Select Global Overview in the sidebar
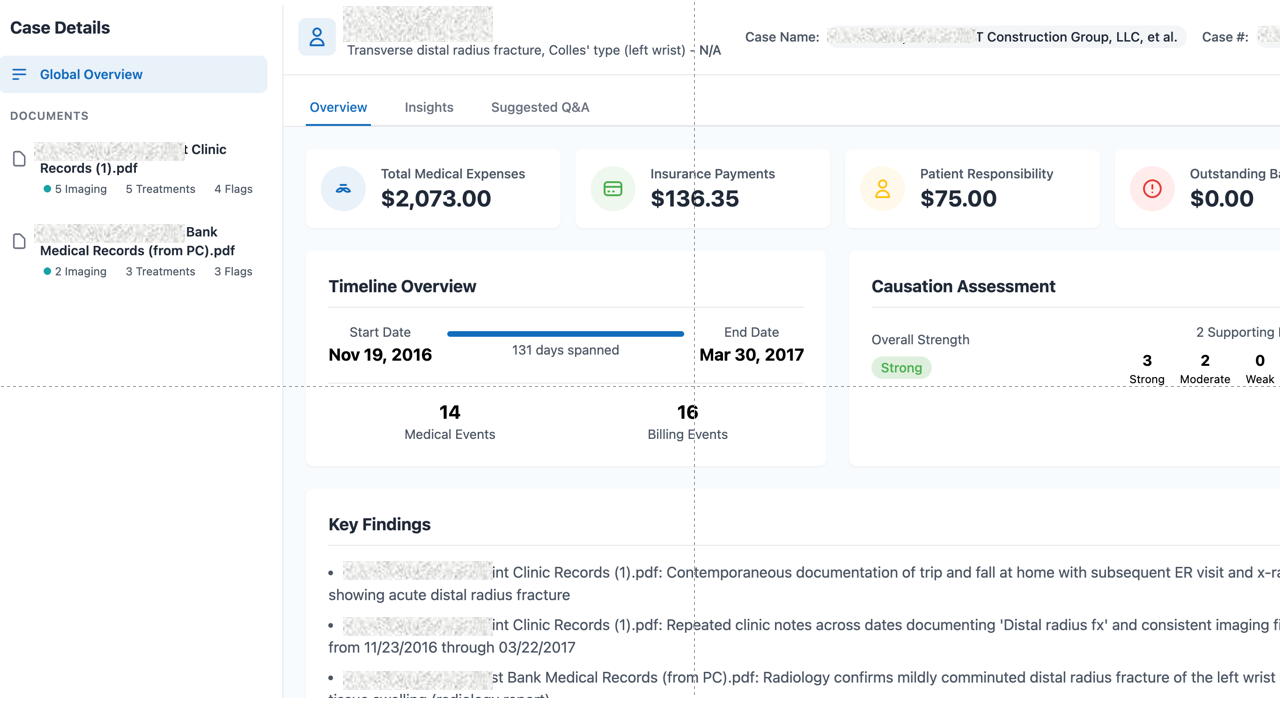The image size is (1280, 720). 134,74
